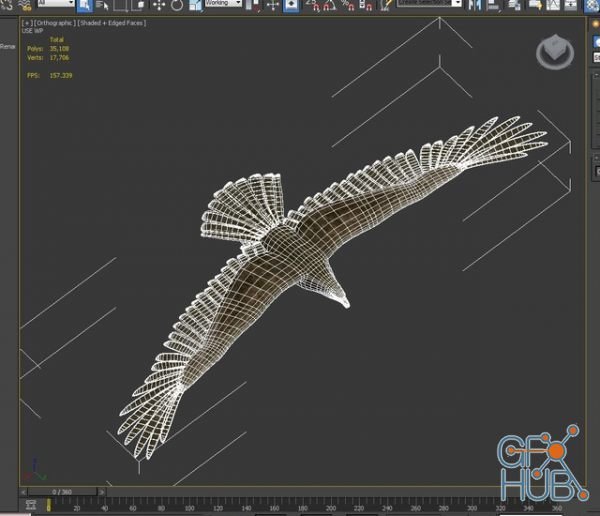This screenshot has width=600, height=516.
Task: Click the 'Verts: 17,706' statistic
Action: (x=48, y=58)
